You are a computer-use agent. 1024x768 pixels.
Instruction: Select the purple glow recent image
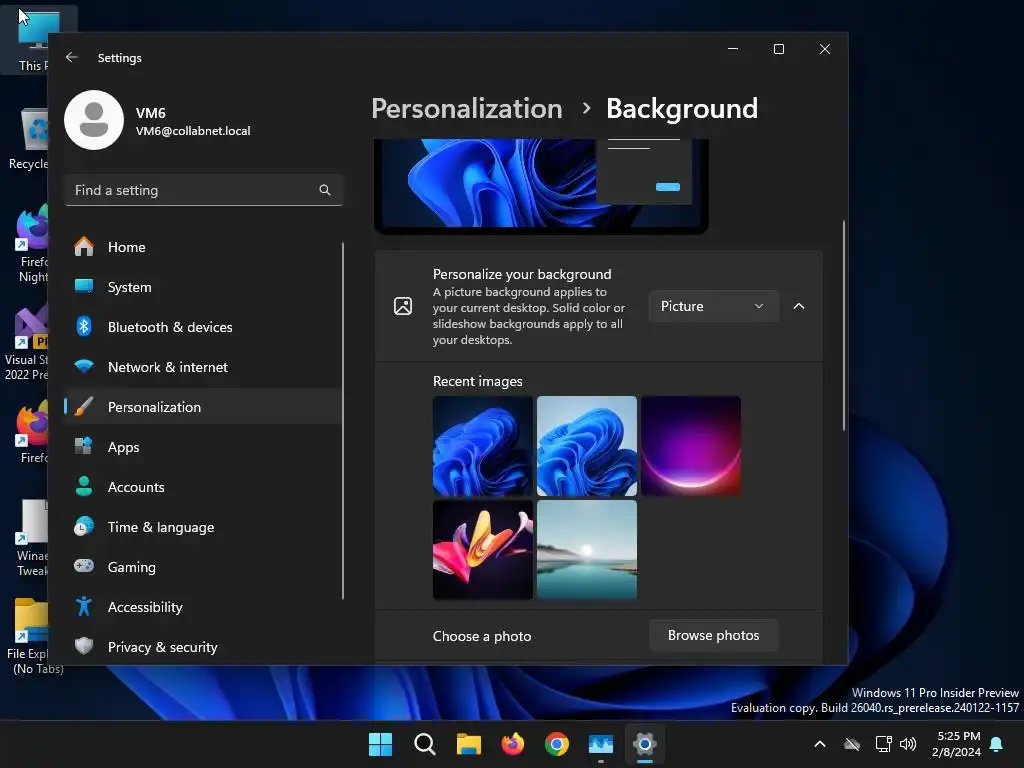tap(691, 446)
